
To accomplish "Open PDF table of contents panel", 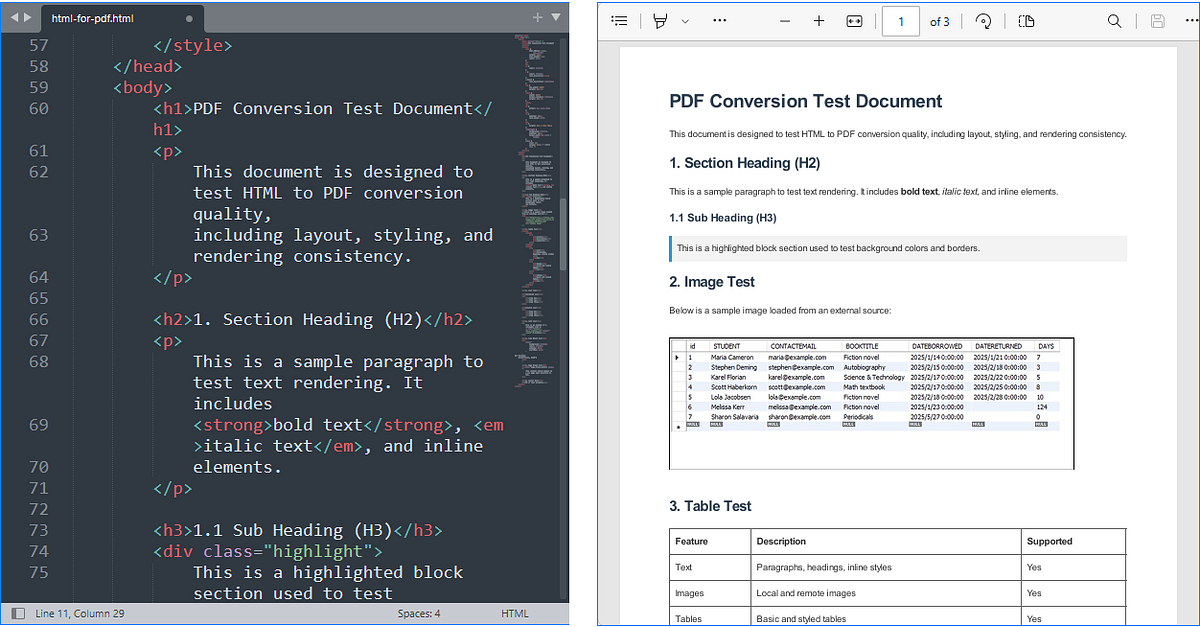I will click(x=620, y=21).
